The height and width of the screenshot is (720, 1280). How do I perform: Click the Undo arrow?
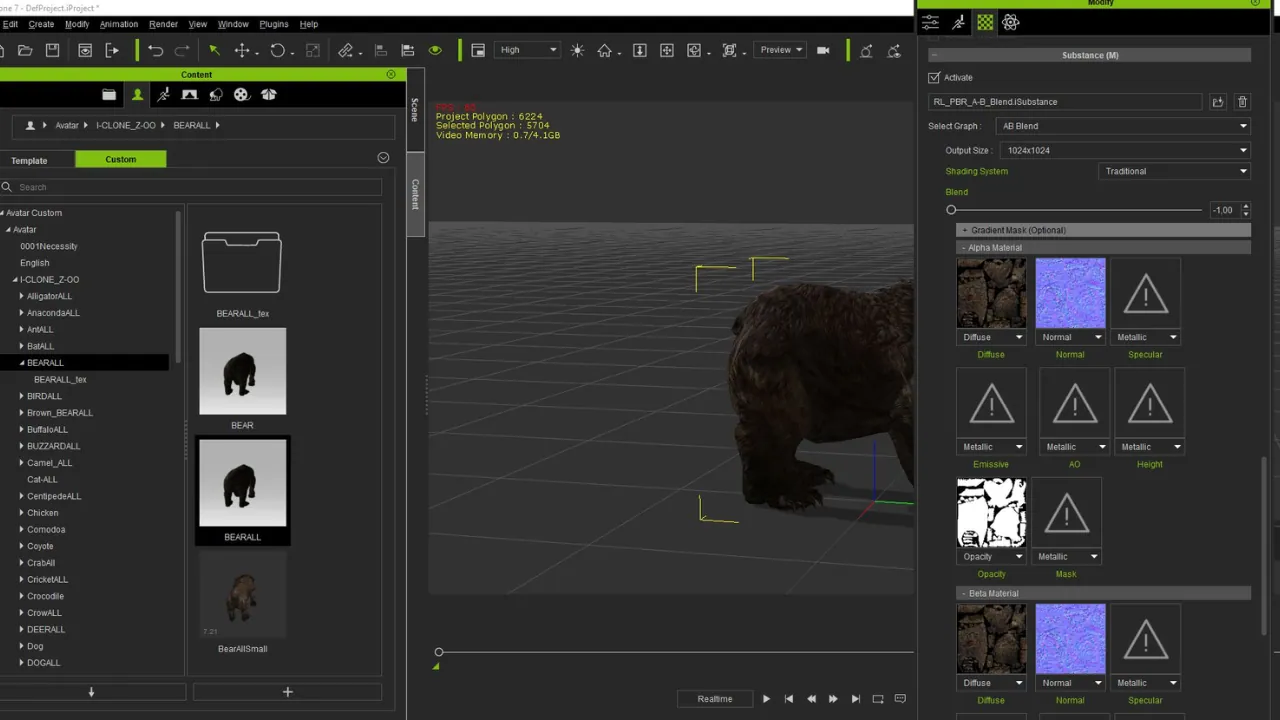point(155,50)
